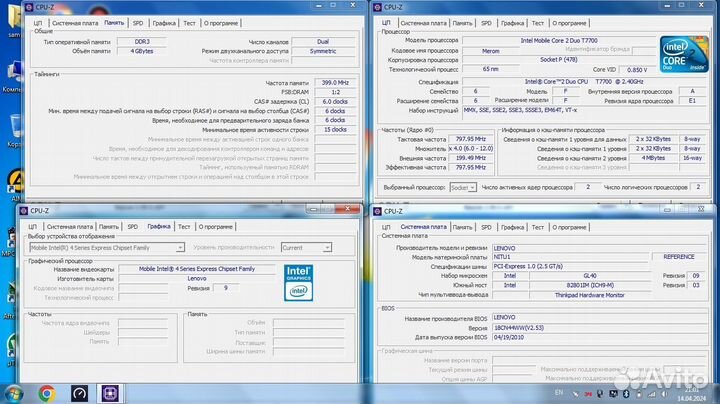Select Системная плата tab in Графика window
Image resolution: width=720 pixels, height=404 pixels.
coord(69,227)
